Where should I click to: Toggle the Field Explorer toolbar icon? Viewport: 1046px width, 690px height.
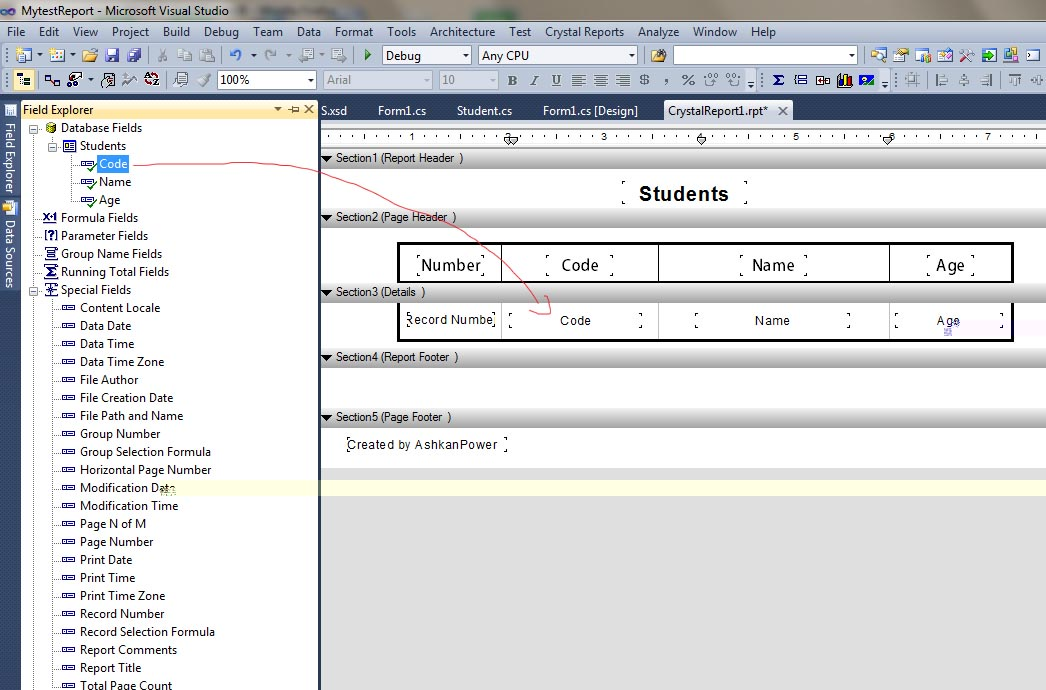pyautogui.click(x=23, y=80)
